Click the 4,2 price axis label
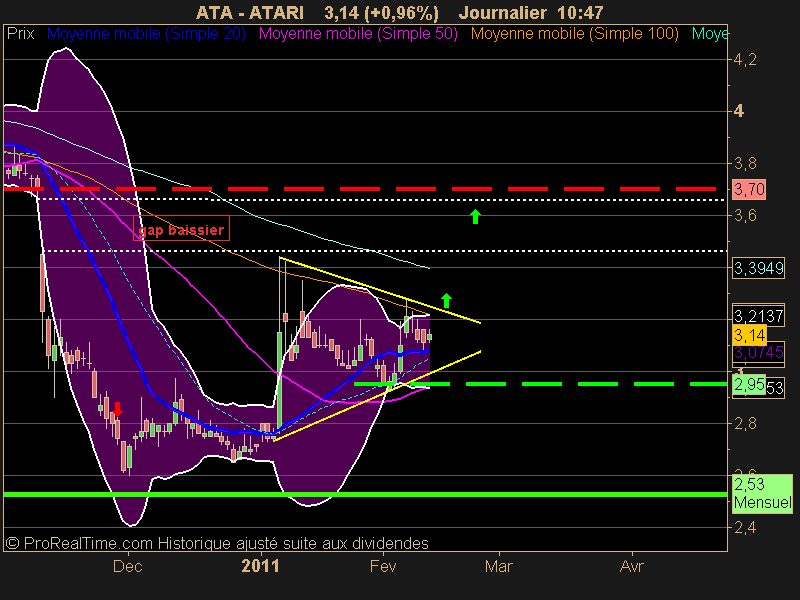The width and height of the screenshot is (800, 600). 745,60
